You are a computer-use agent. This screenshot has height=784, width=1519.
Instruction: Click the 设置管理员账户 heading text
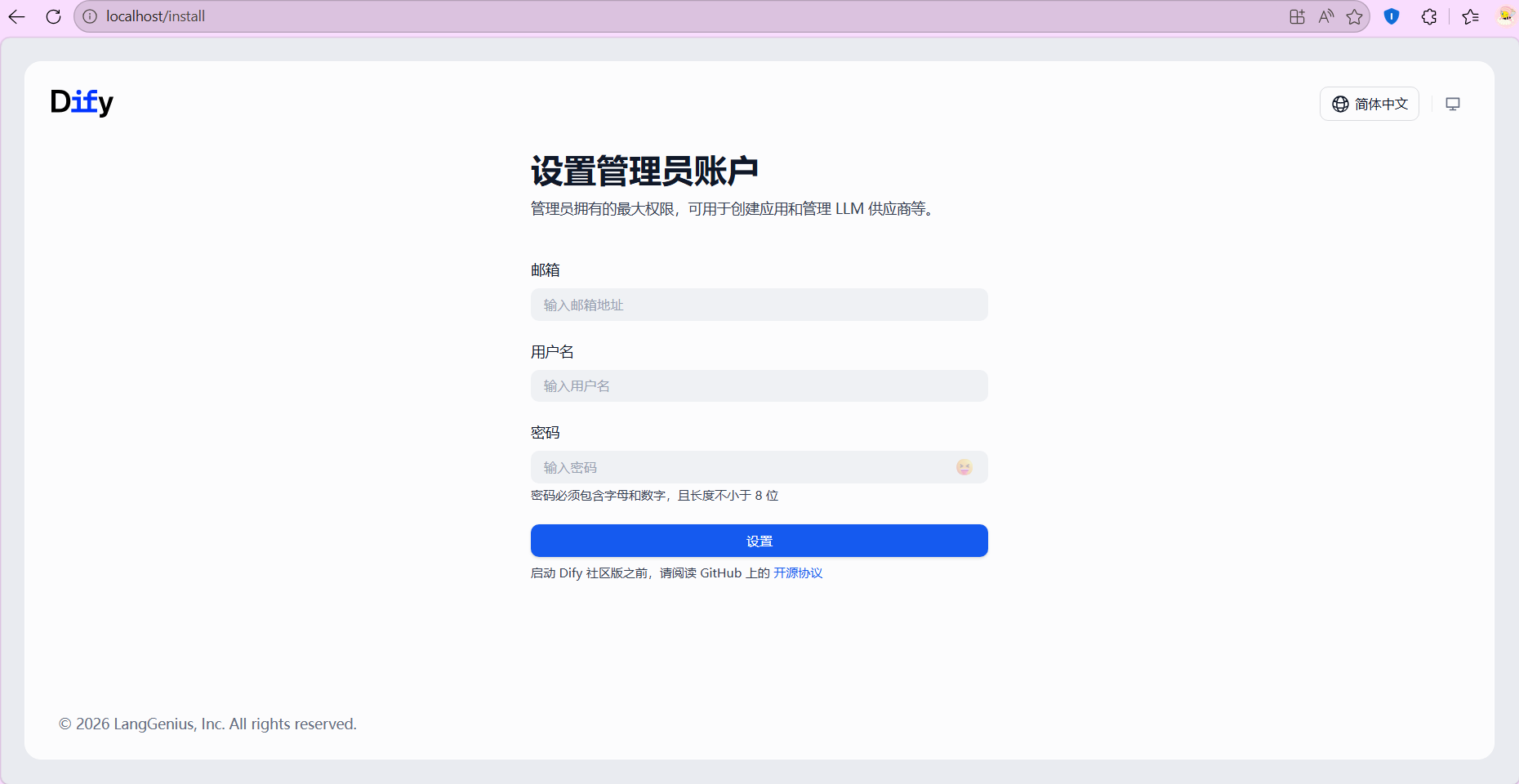pos(645,171)
